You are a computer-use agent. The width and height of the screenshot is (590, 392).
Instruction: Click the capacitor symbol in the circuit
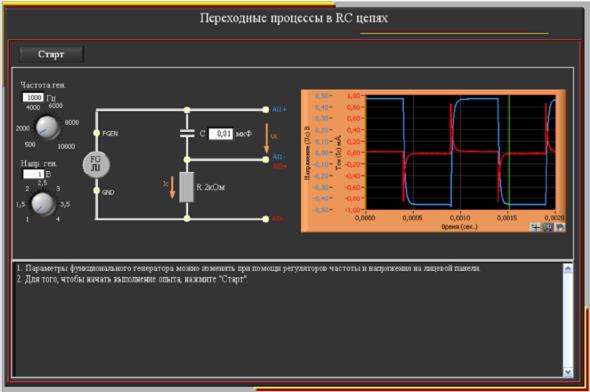pos(187,133)
